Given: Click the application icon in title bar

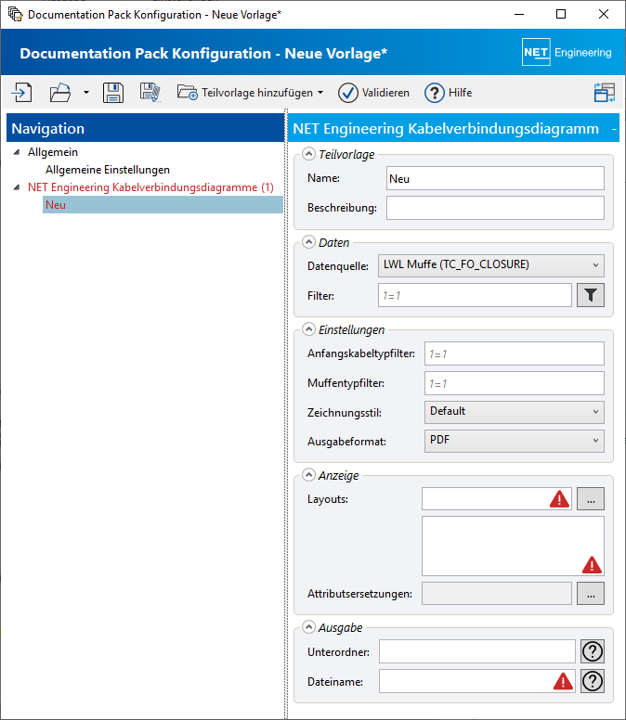Looking at the screenshot, I should point(15,14).
